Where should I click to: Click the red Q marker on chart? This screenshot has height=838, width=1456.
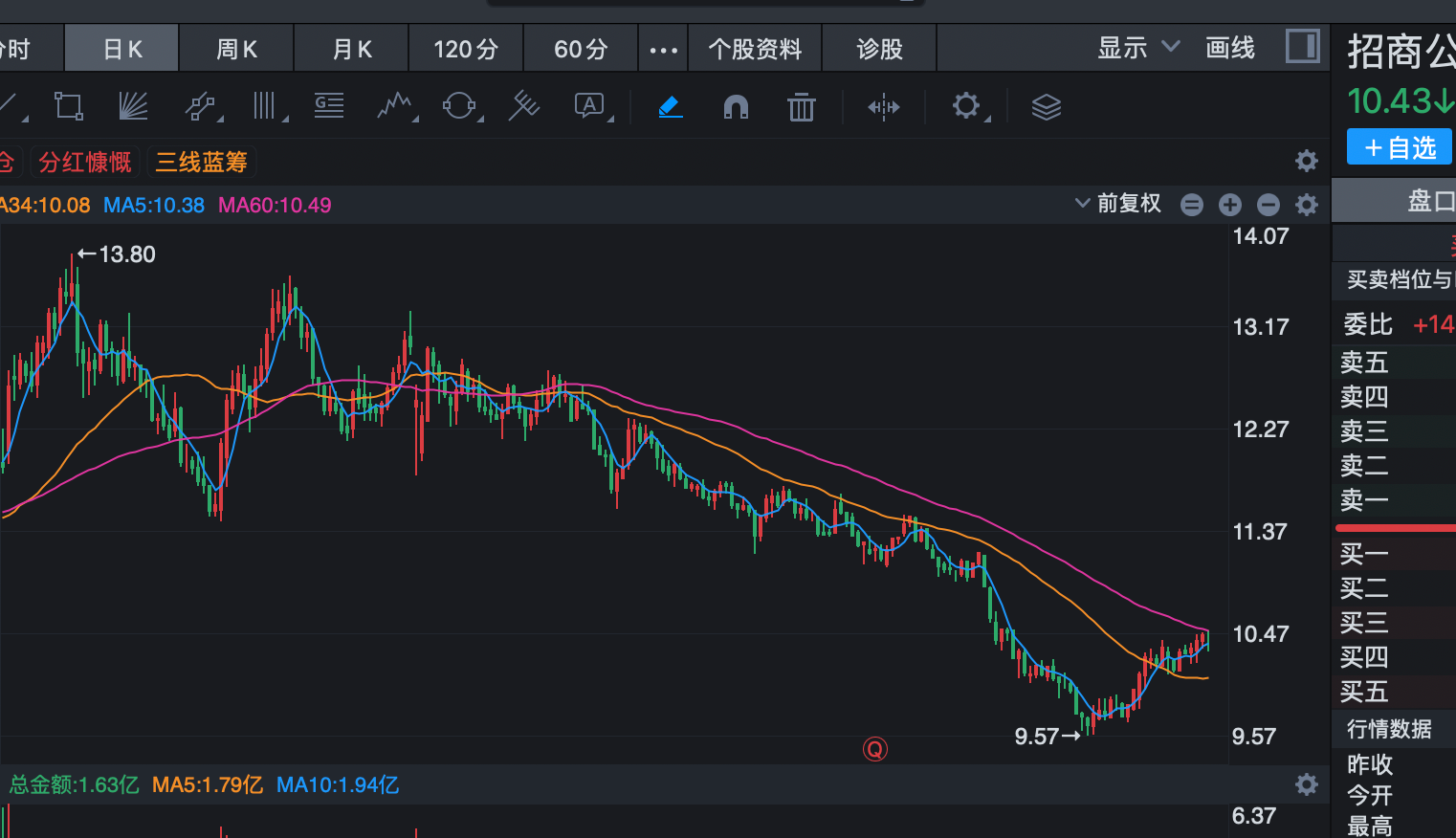[874, 749]
